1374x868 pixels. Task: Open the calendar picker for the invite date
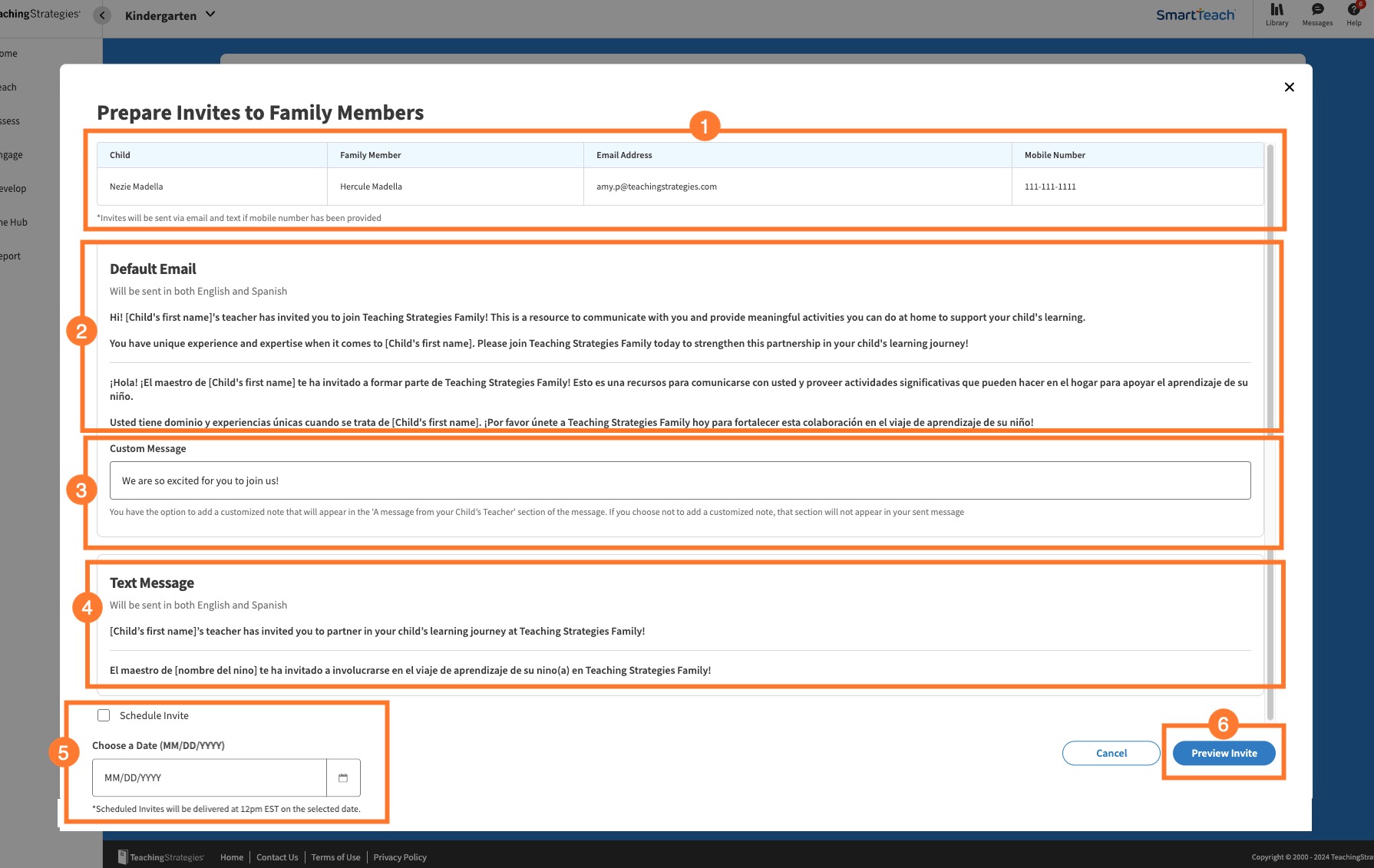click(343, 777)
